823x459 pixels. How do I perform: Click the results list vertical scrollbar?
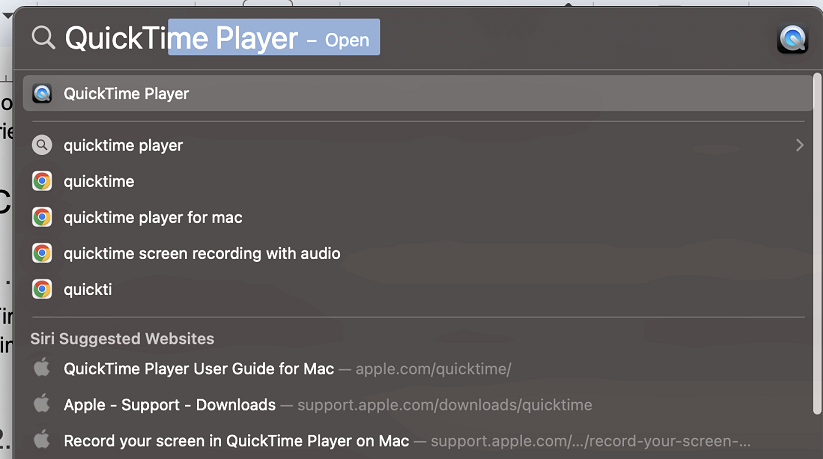[816, 244]
